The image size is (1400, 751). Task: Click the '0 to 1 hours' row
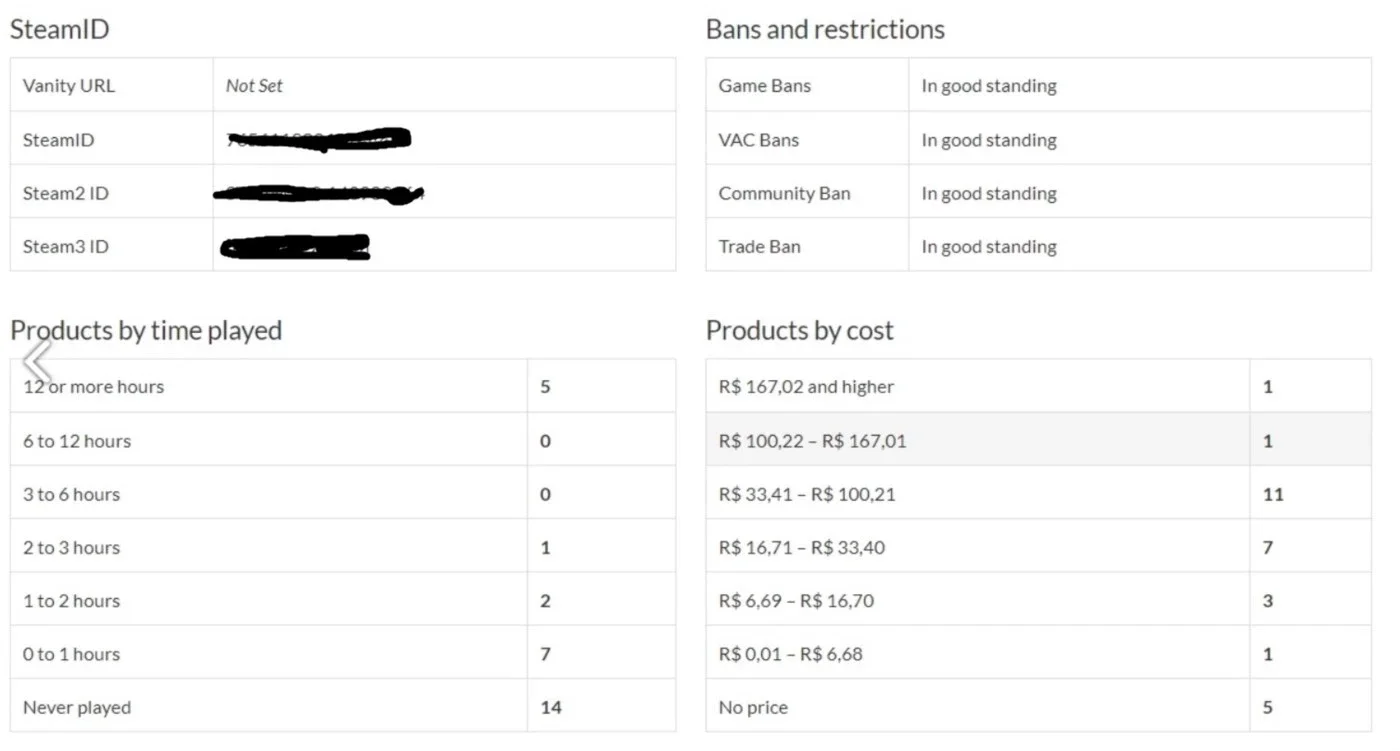coord(343,654)
